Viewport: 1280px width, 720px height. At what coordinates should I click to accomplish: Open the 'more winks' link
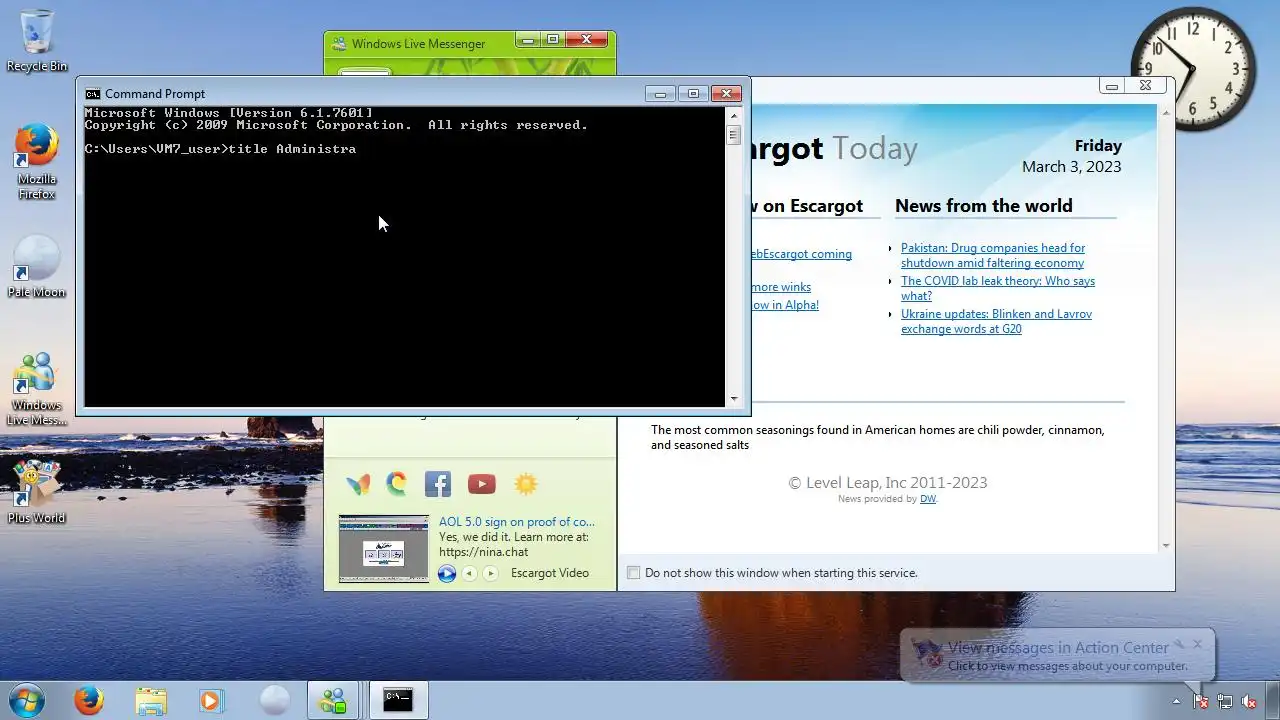[x=781, y=287]
